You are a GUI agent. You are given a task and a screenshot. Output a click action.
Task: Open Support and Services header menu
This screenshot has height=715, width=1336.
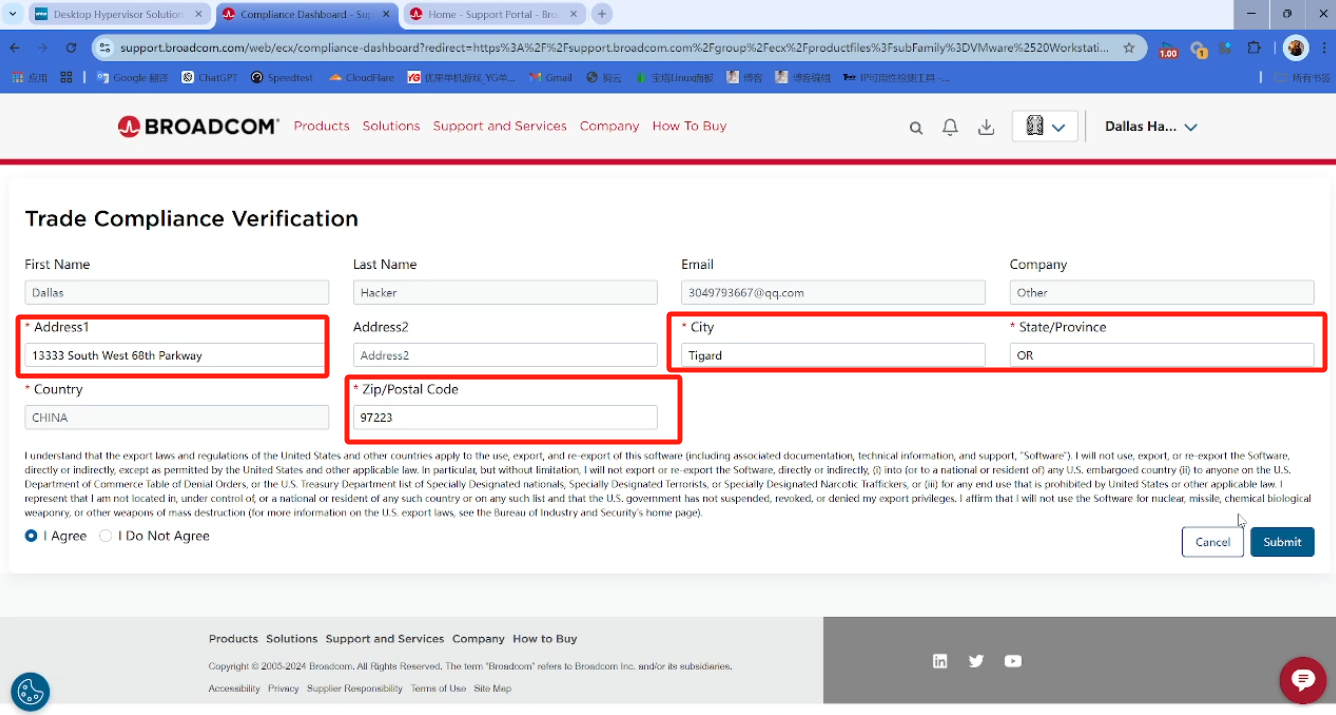(500, 126)
